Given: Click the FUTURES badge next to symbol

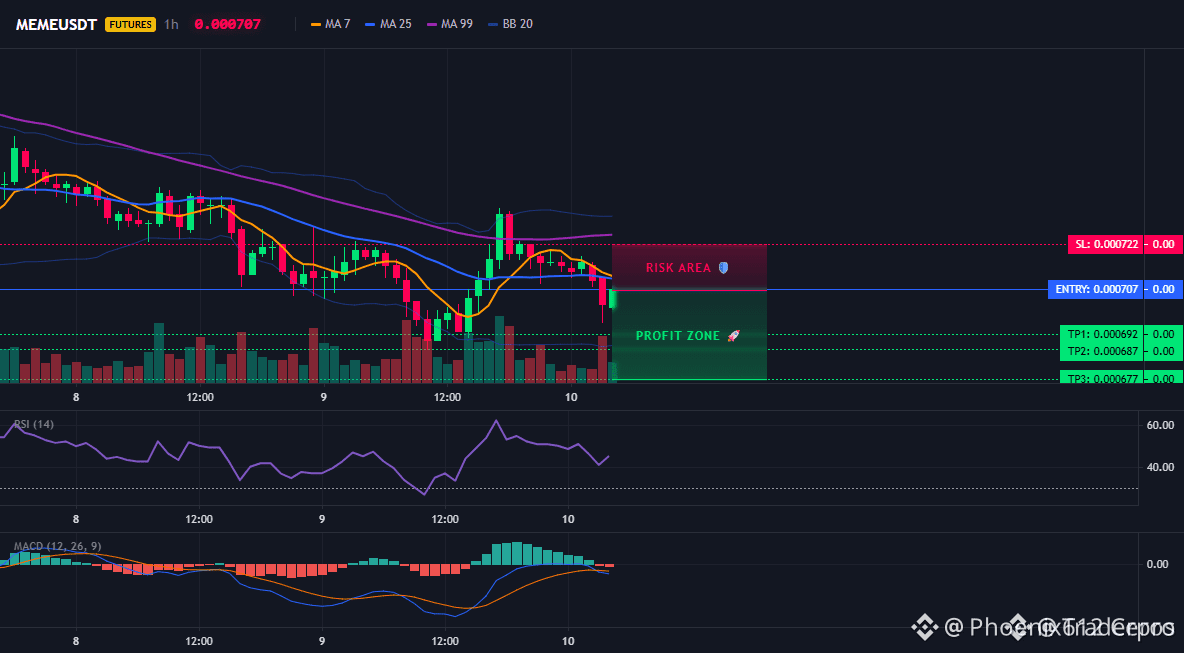Looking at the screenshot, I should tap(130, 24).
